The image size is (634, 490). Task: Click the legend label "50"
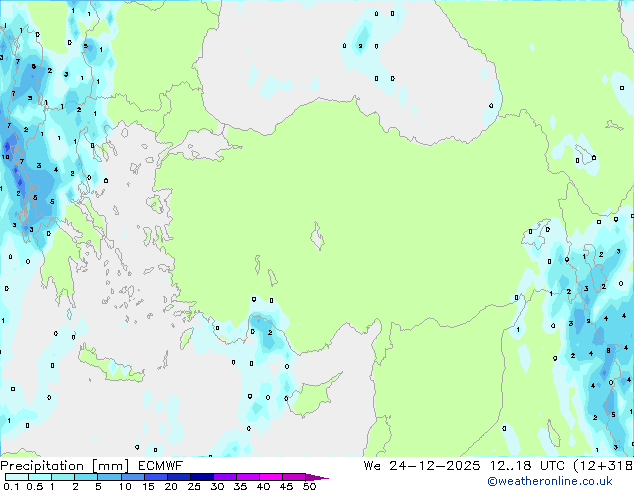point(309,486)
